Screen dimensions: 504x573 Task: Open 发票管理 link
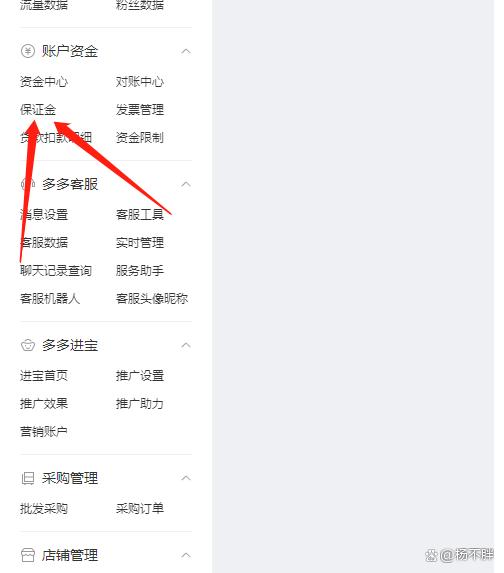click(x=140, y=110)
